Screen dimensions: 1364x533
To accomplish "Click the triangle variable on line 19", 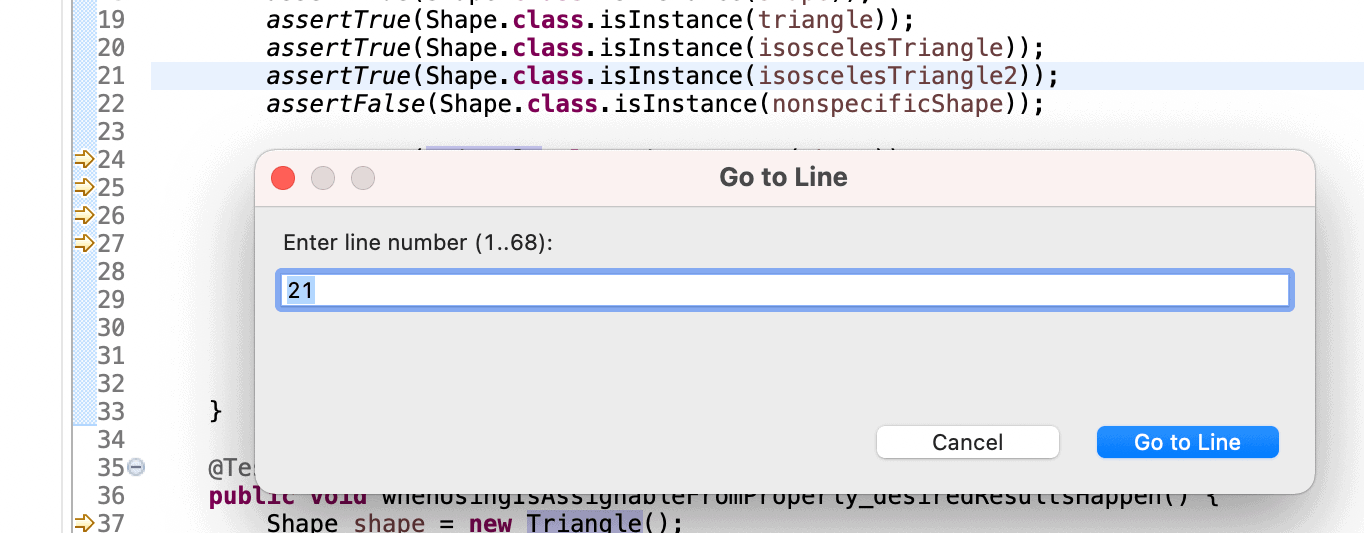I will 817,20.
